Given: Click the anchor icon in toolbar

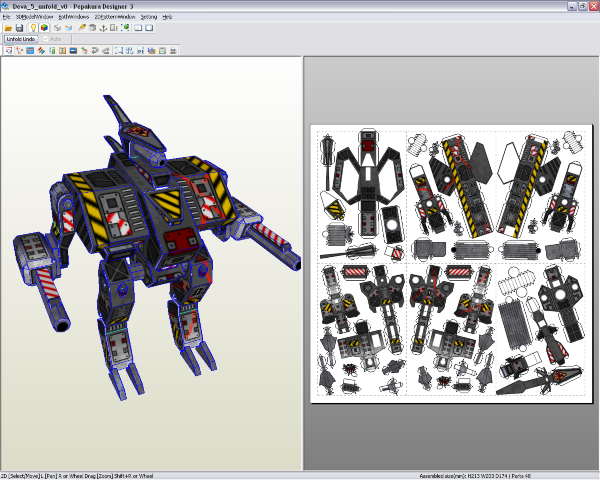Looking at the screenshot, I should coord(103,28).
